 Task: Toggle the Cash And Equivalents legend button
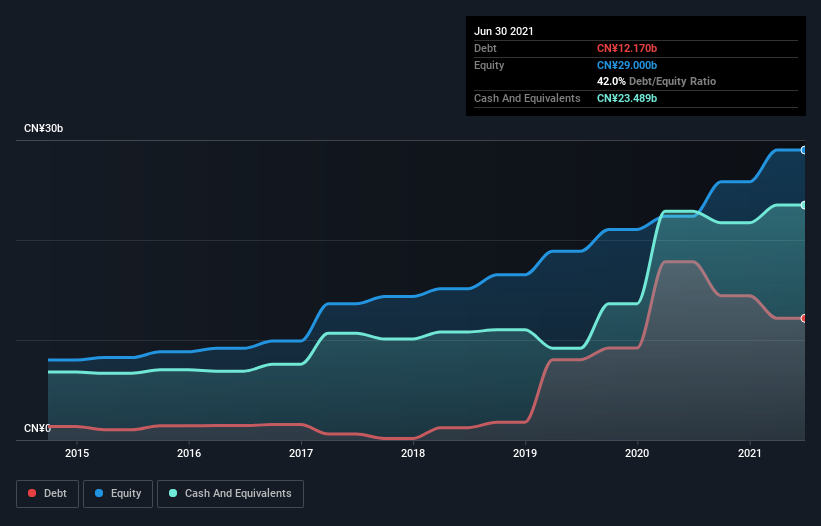point(230,494)
